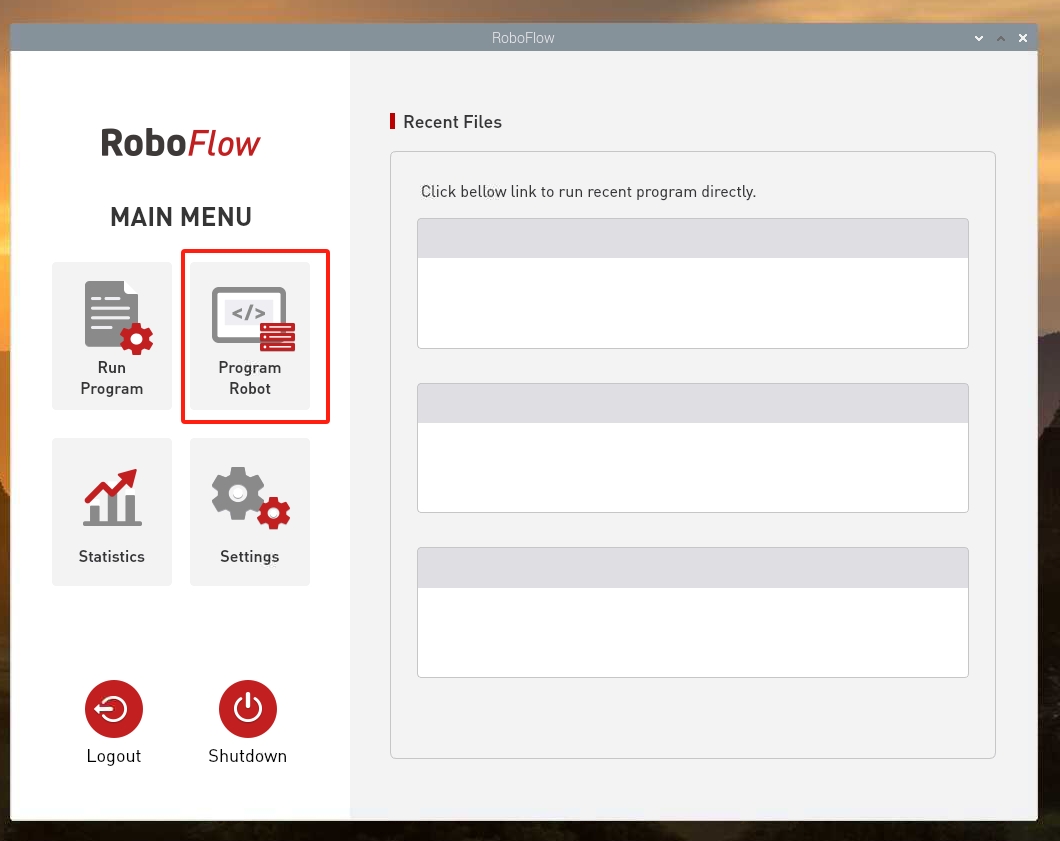This screenshot has height=841, width=1060.
Task: Click the "Shutdown" text under the icon
Action: (x=248, y=756)
